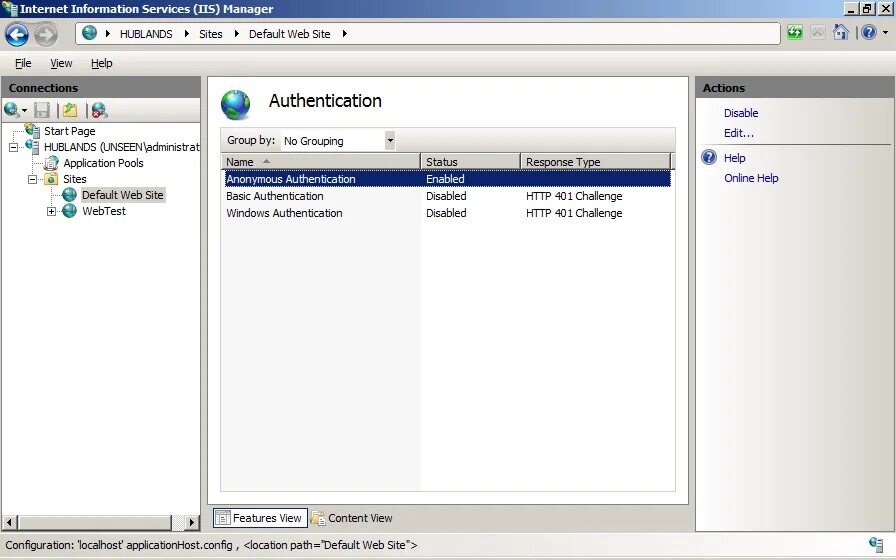896x560 pixels.
Task: Click the Start Page tree icon
Action: [x=32, y=130]
